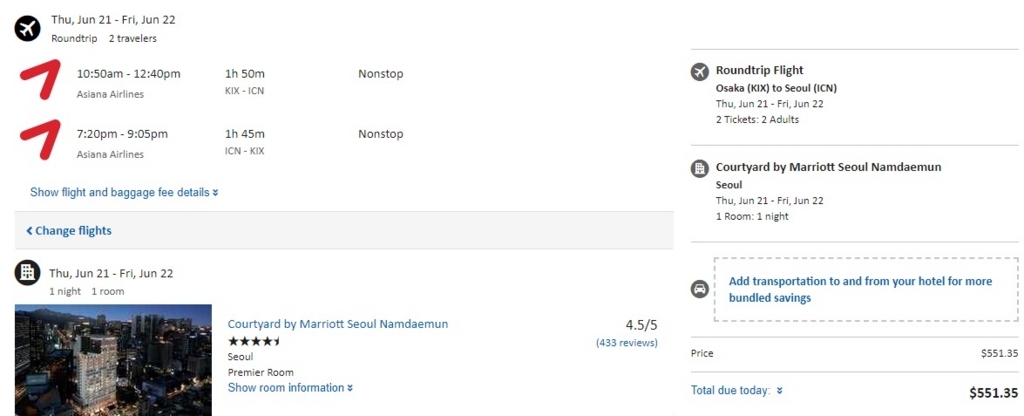Click the car icon for transportation

click(700, 289)
